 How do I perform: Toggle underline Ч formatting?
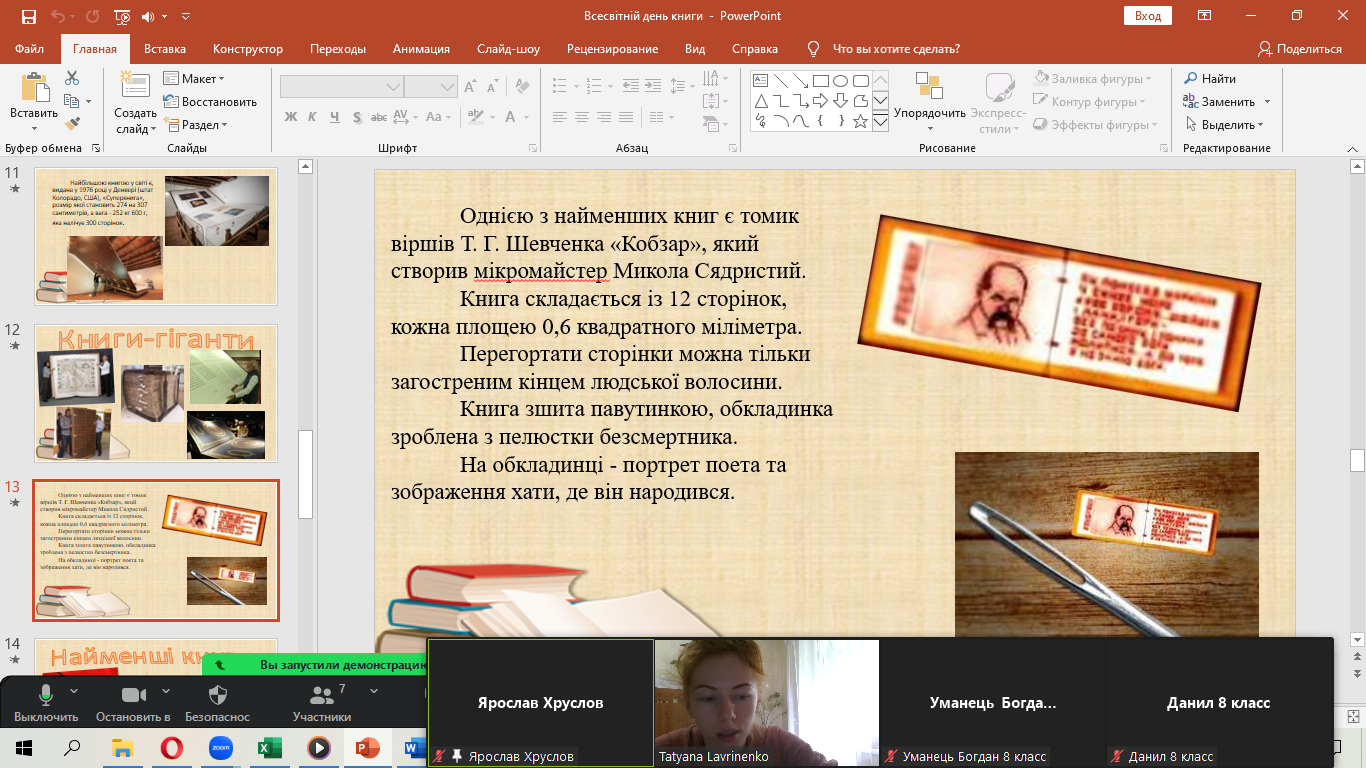pyautogui.click(x=335, y=117)
